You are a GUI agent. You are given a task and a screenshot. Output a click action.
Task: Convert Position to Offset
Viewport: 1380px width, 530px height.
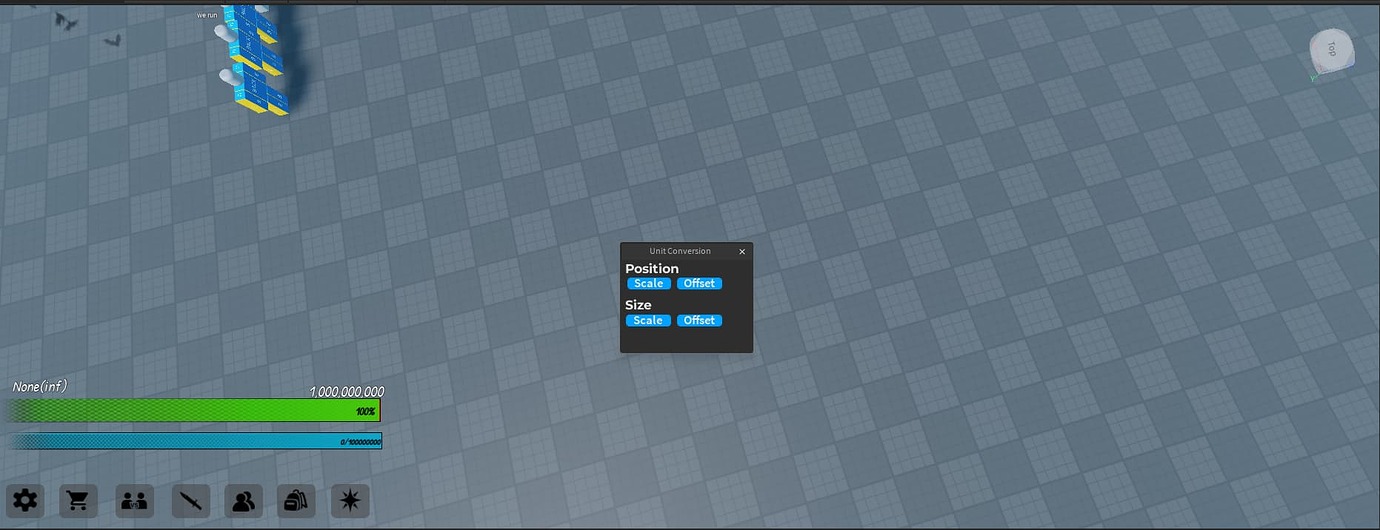(x=699, y=284)
